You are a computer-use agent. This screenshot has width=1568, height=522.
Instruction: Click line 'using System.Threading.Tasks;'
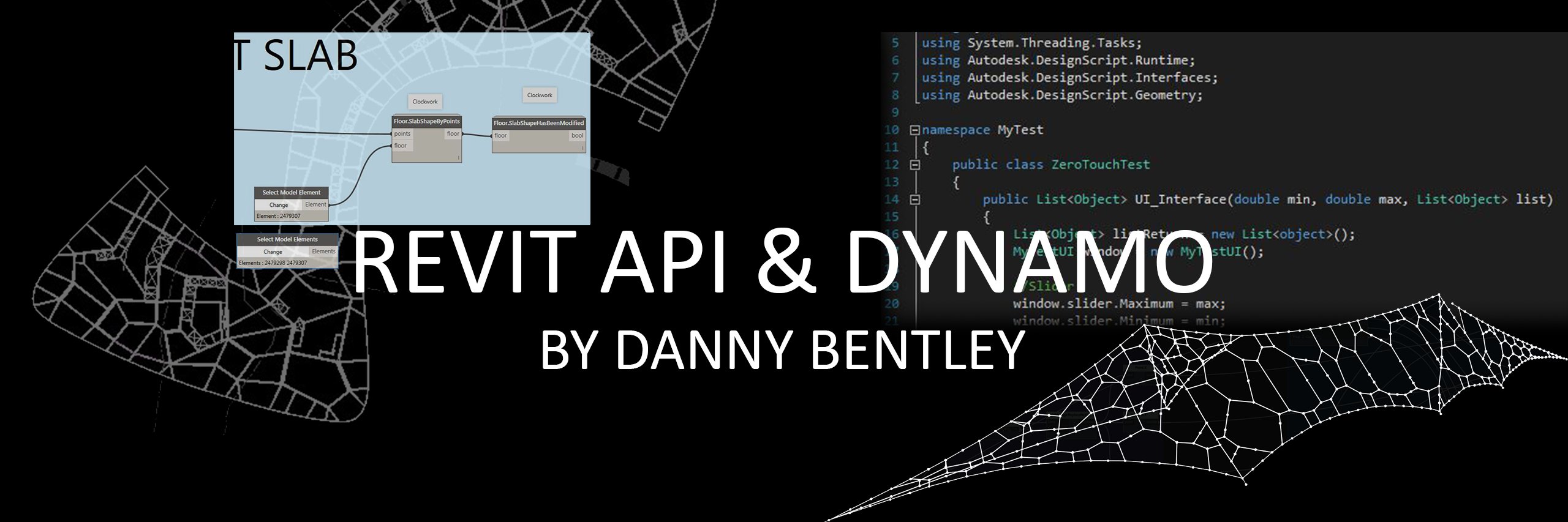coord(1032,43)
